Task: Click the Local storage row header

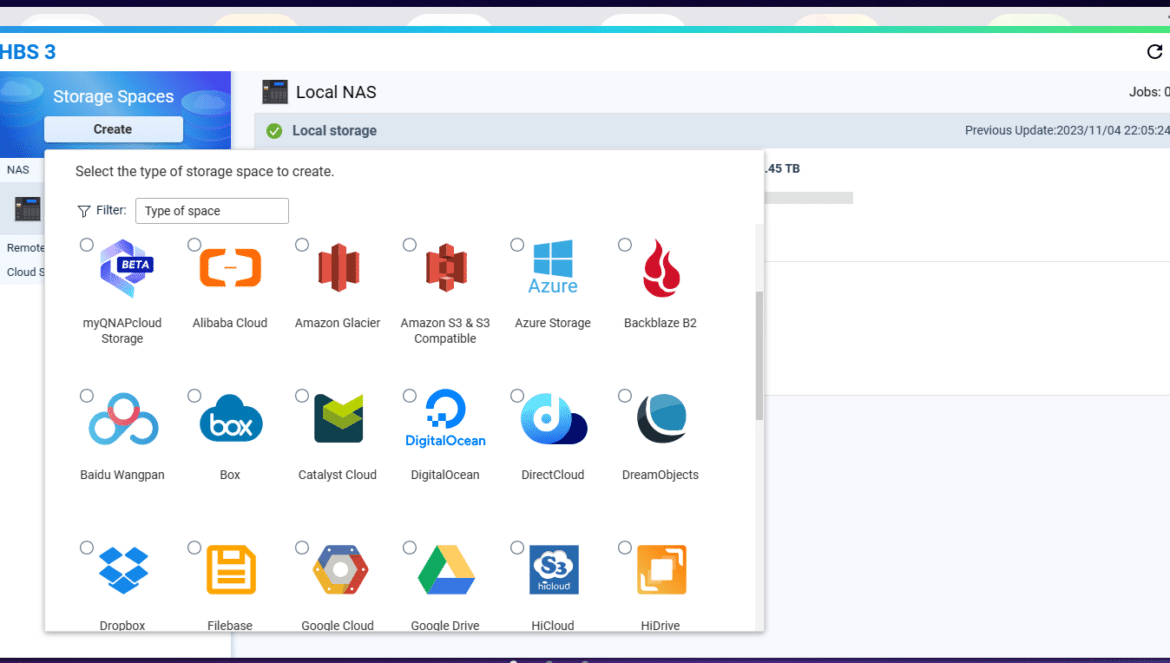Action: [x=712, y=131]
